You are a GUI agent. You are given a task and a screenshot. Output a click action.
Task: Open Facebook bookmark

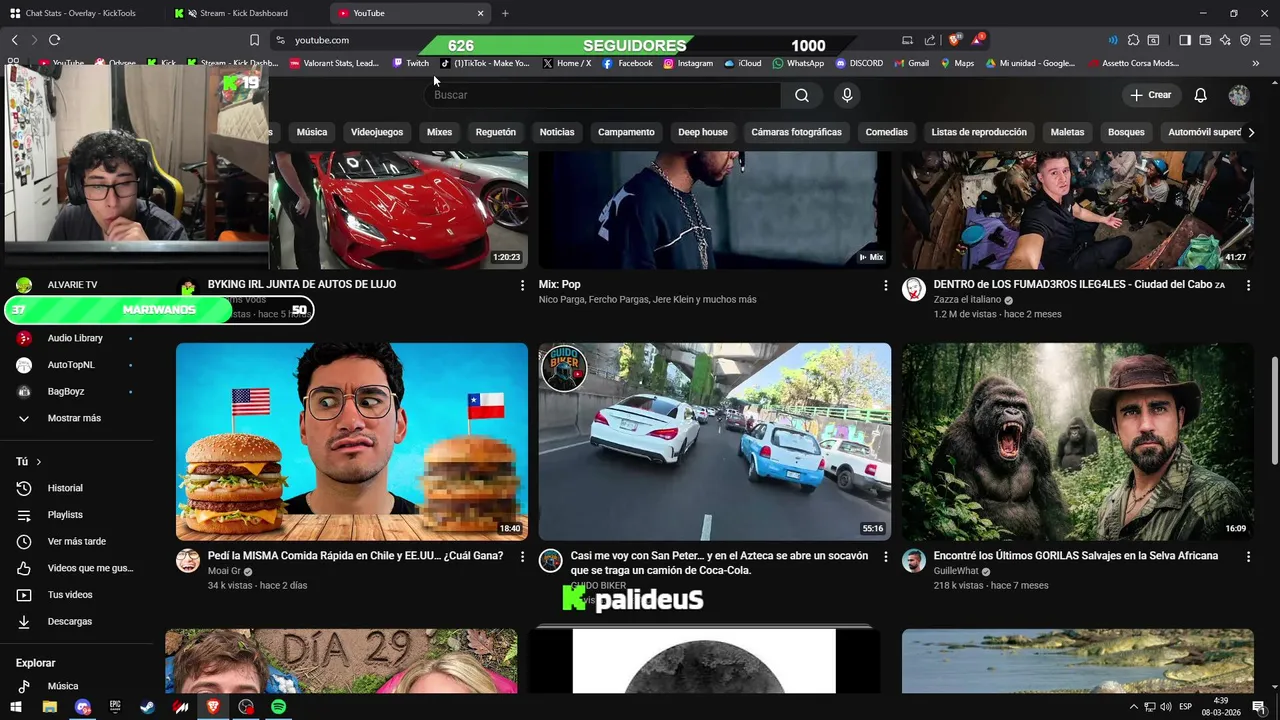[627, 63]
